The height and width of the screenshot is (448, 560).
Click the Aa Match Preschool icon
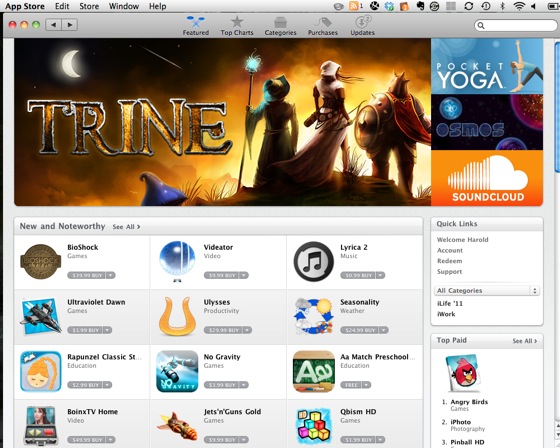[x=314, y=371]
